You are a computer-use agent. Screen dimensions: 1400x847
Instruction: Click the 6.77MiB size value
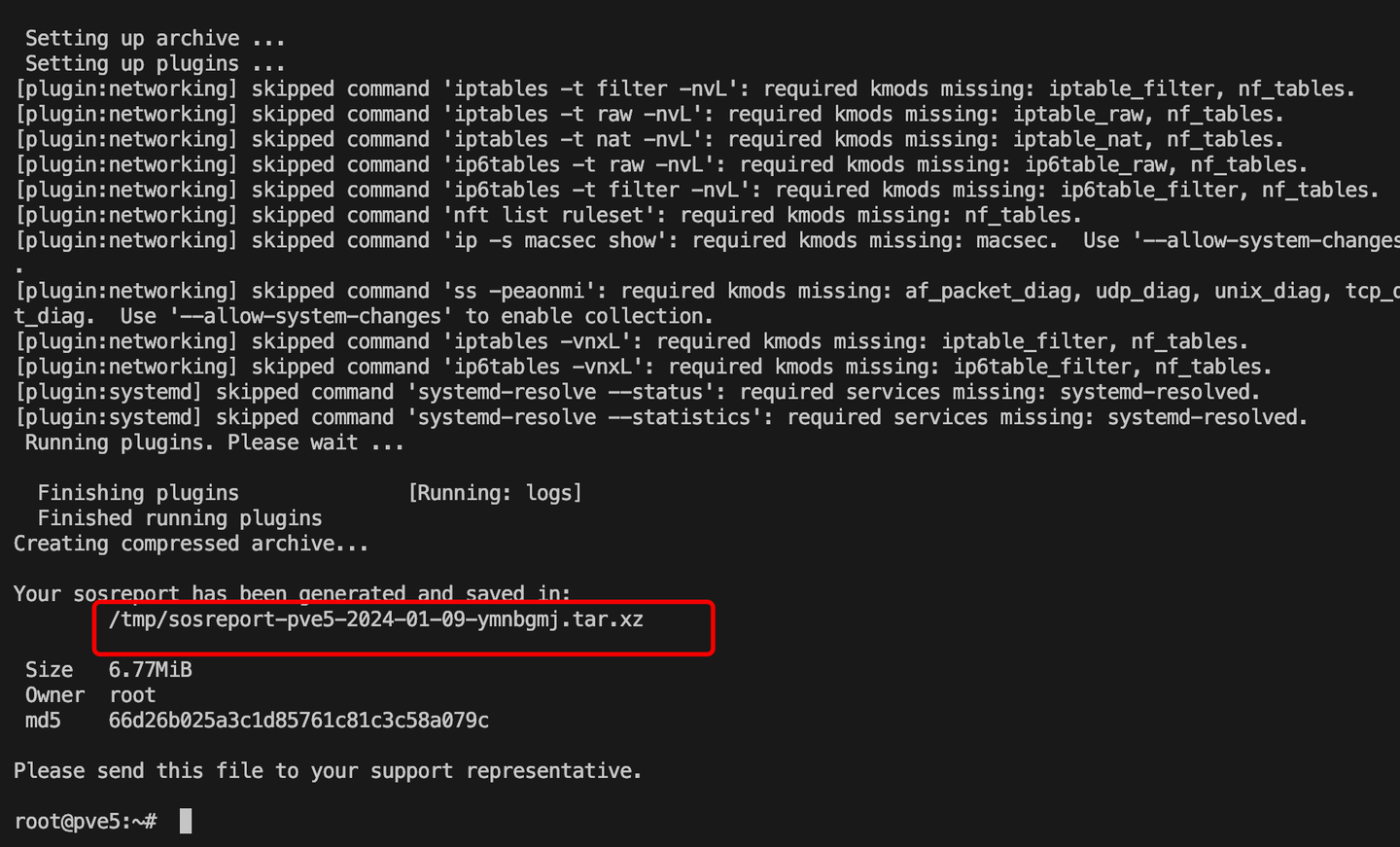(x=150, y=670)
